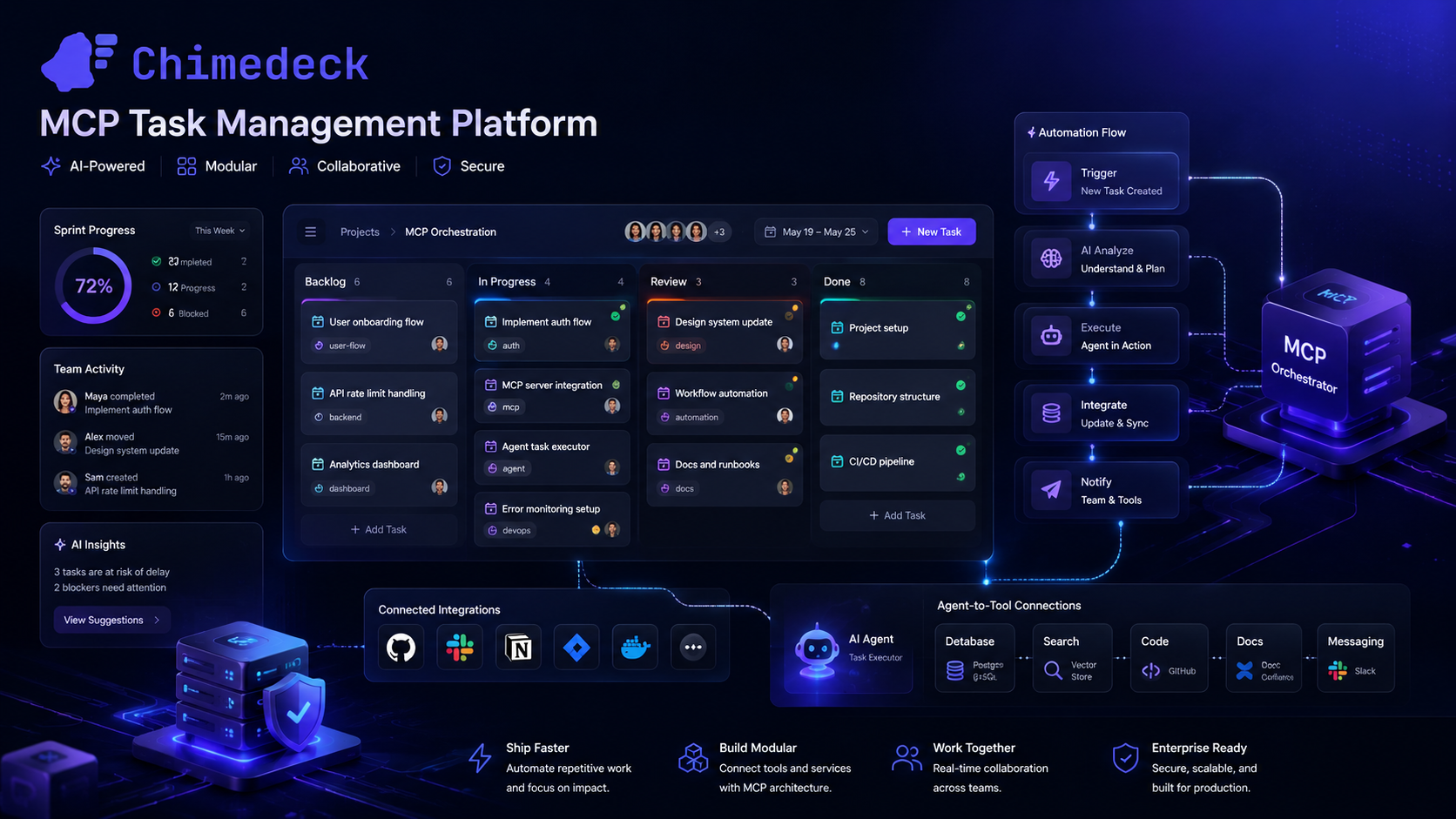1456x819 pixels.
Task: Open the Code GitHub brackets icon
Action: [x=1150, y=670]
